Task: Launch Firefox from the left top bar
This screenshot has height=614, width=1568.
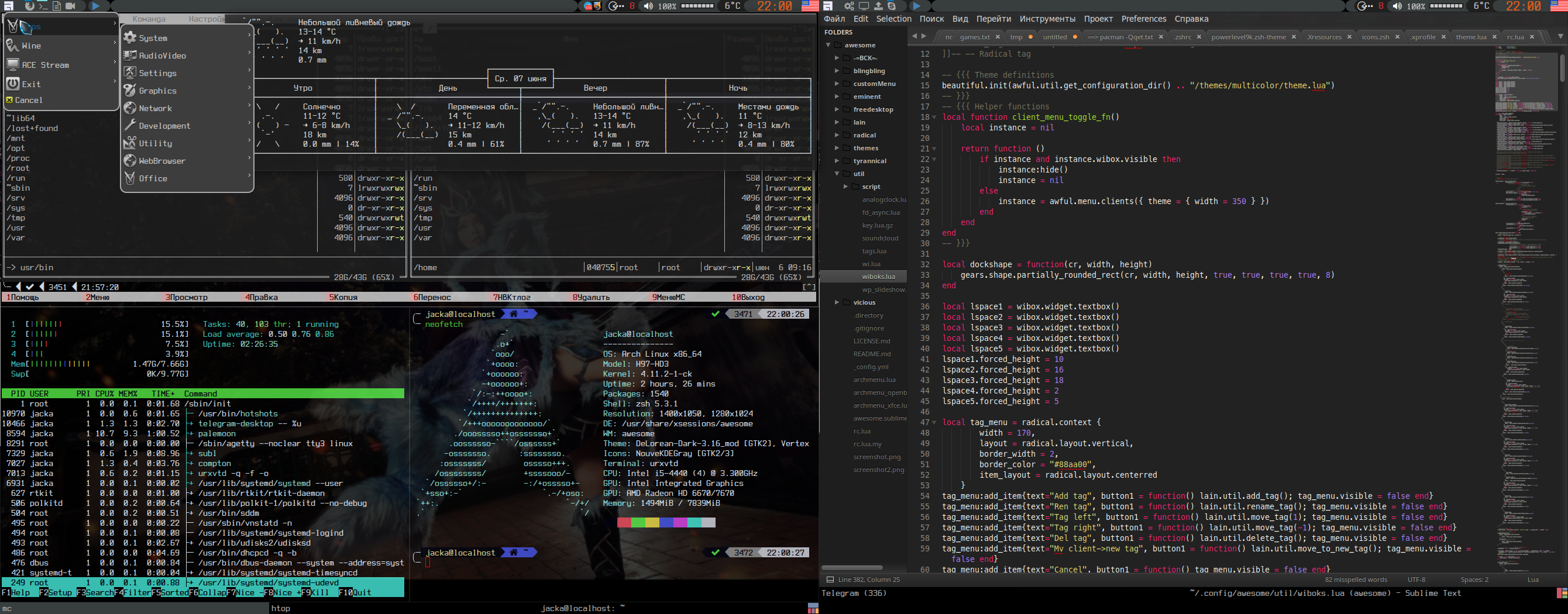Action: click(30, 6)
